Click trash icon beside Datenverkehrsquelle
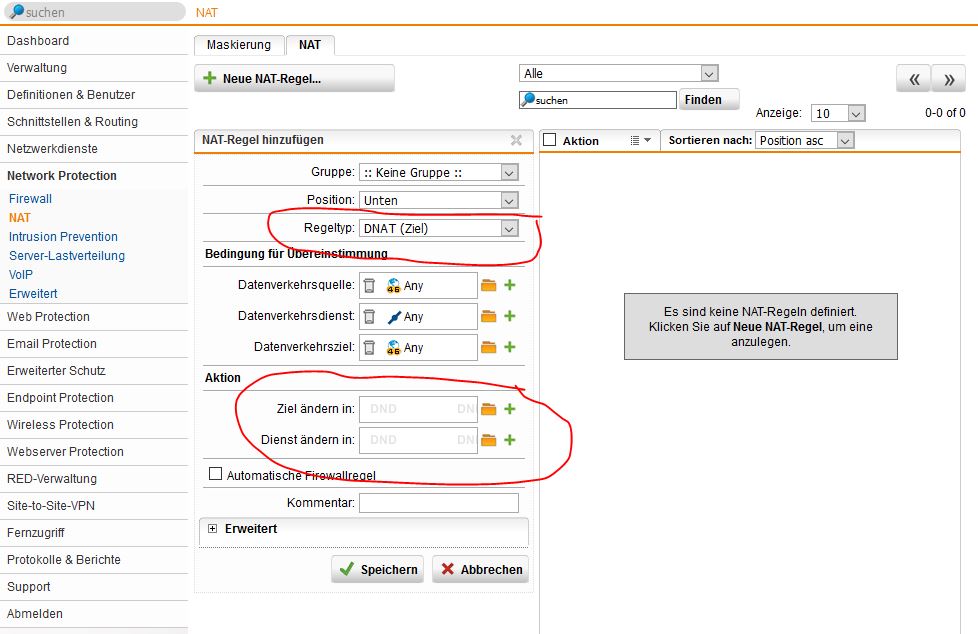 tap(369, 286)
